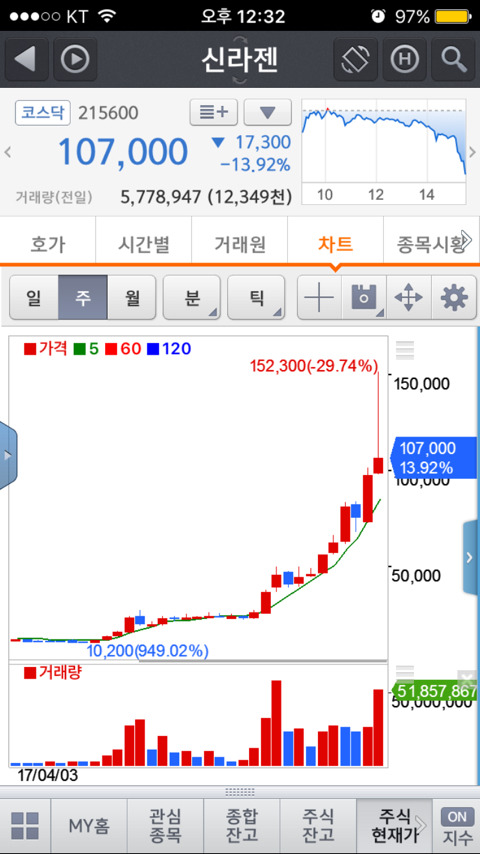The image size is (480, 854).
Task: Select the 일 daily period button
Action: [x=34, y=297]
